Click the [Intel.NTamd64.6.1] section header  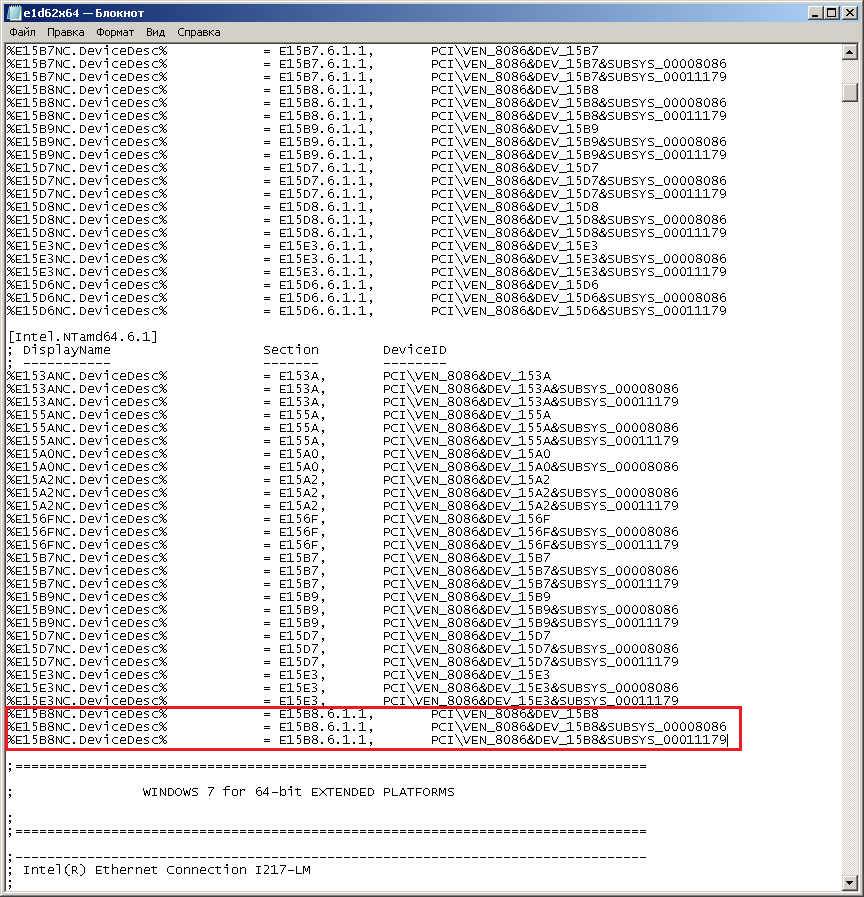[83, 336]
